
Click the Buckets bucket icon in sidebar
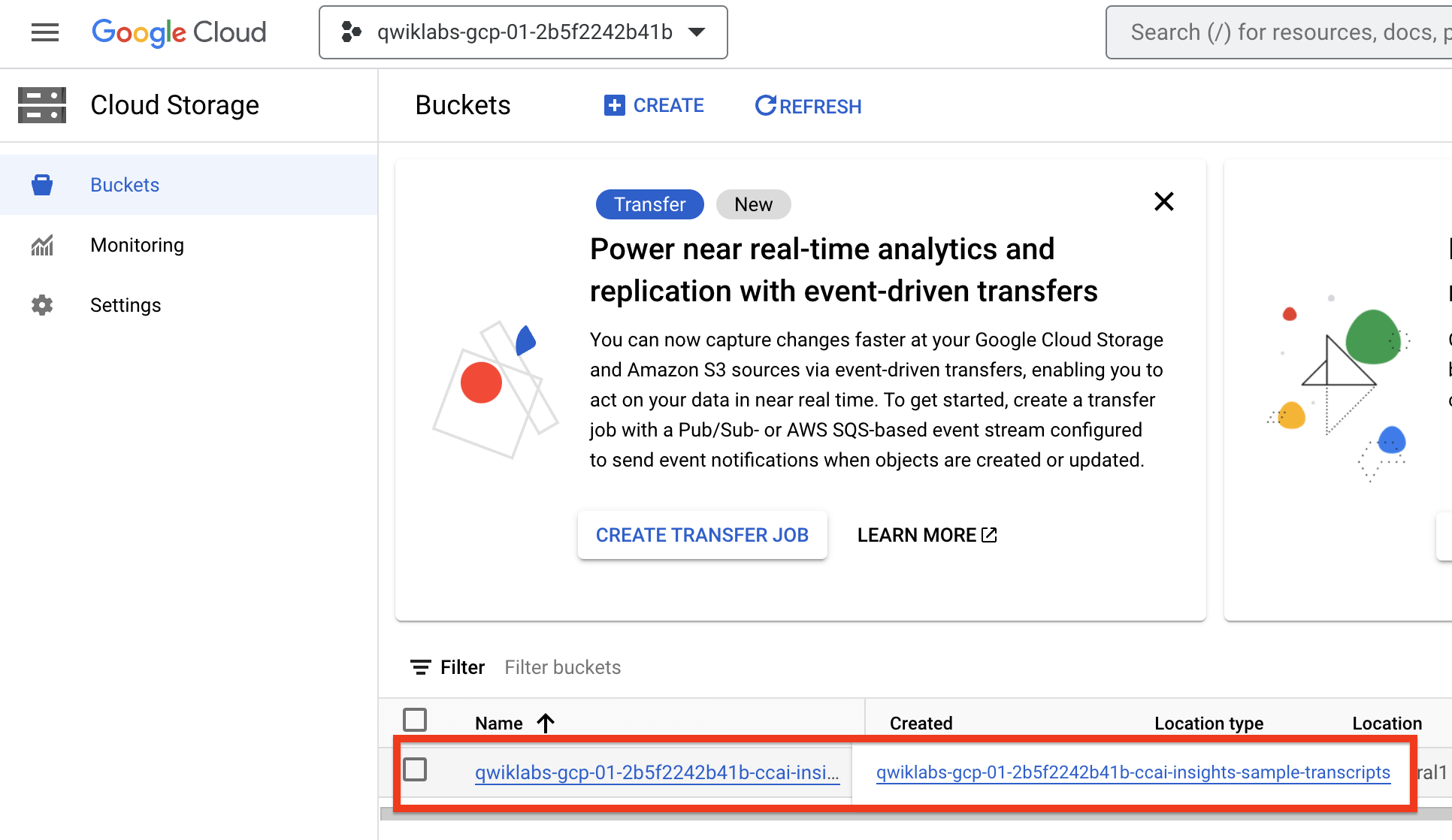click(x=42, y=185)
